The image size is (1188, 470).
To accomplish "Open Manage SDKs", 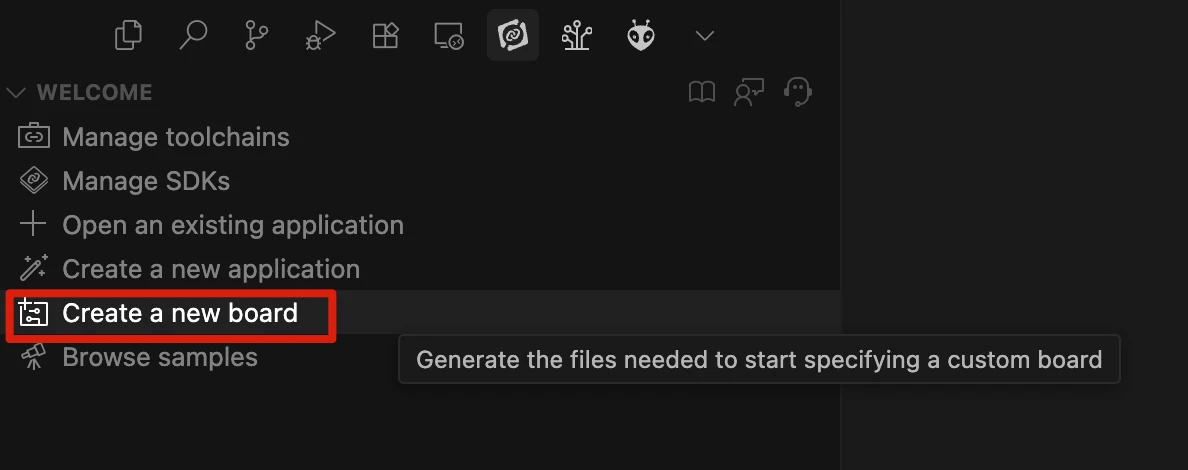I will (146, 181).
